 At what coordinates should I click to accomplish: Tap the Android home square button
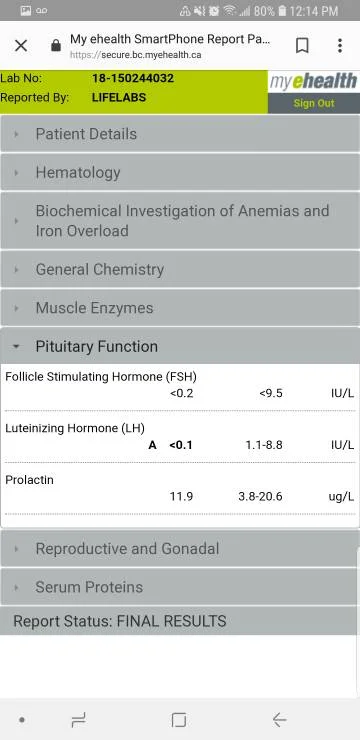[x=179, y=720]
